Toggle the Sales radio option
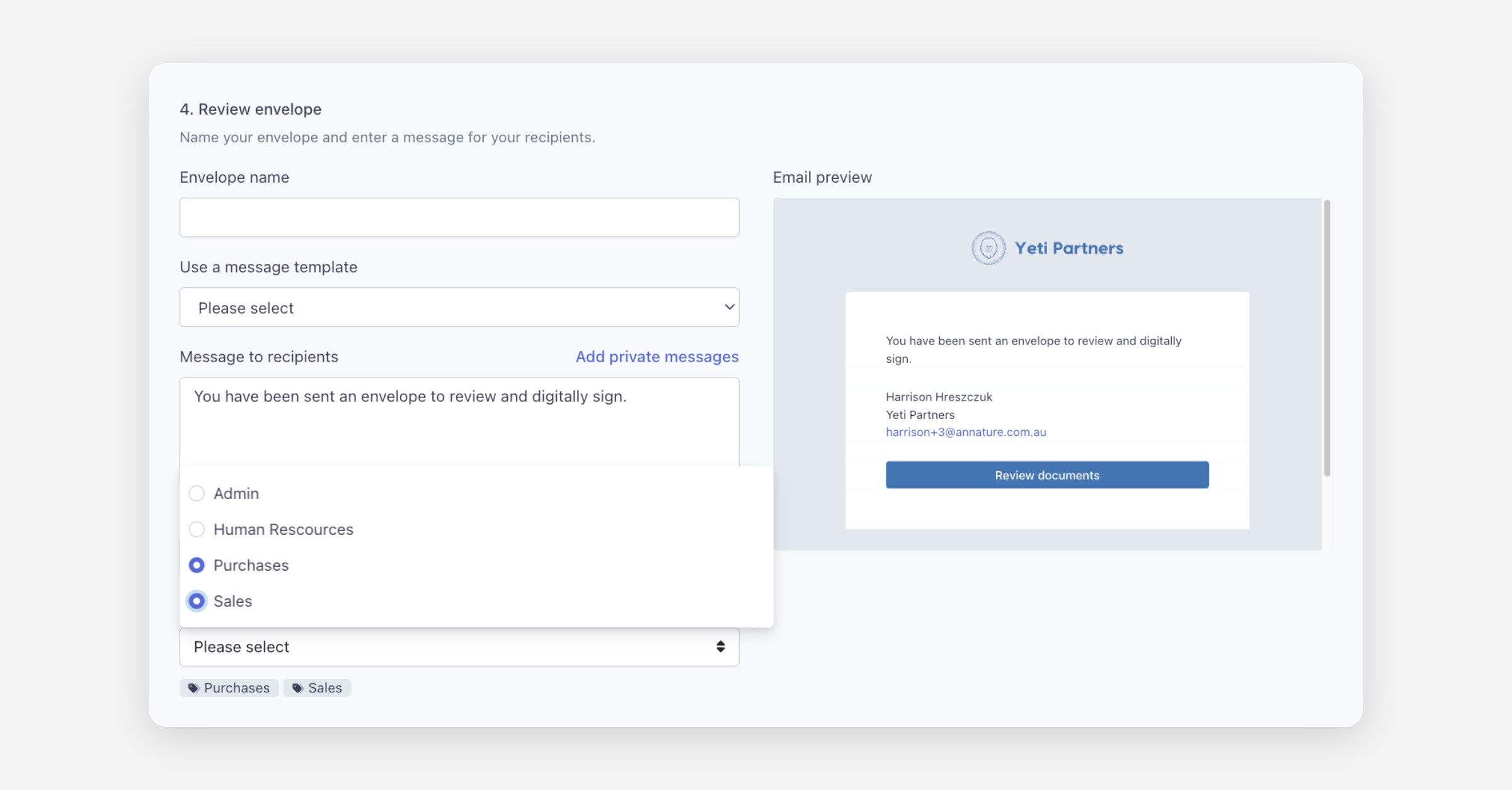 point(197,601)
